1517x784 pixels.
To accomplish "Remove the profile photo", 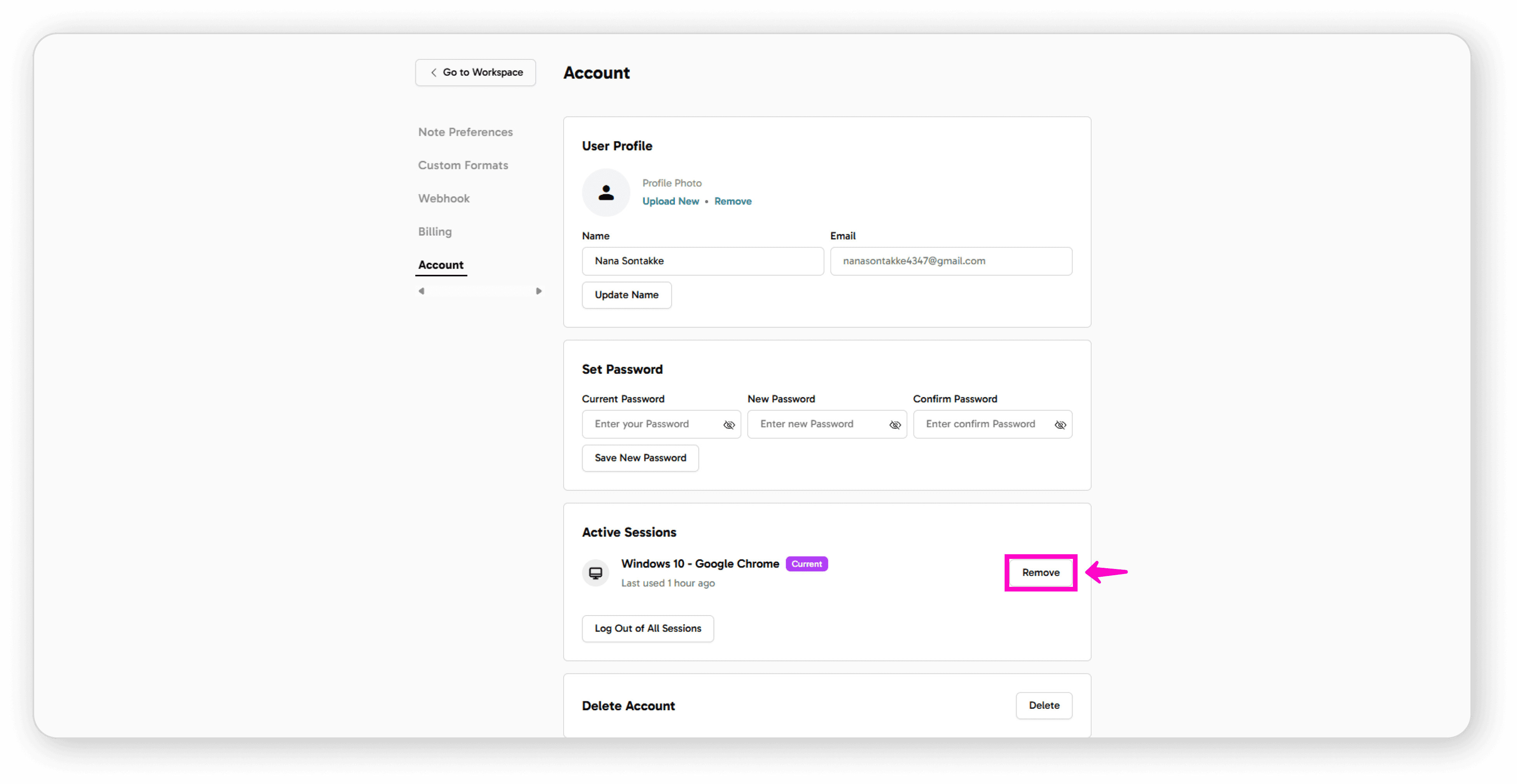I will click(732, 201).
